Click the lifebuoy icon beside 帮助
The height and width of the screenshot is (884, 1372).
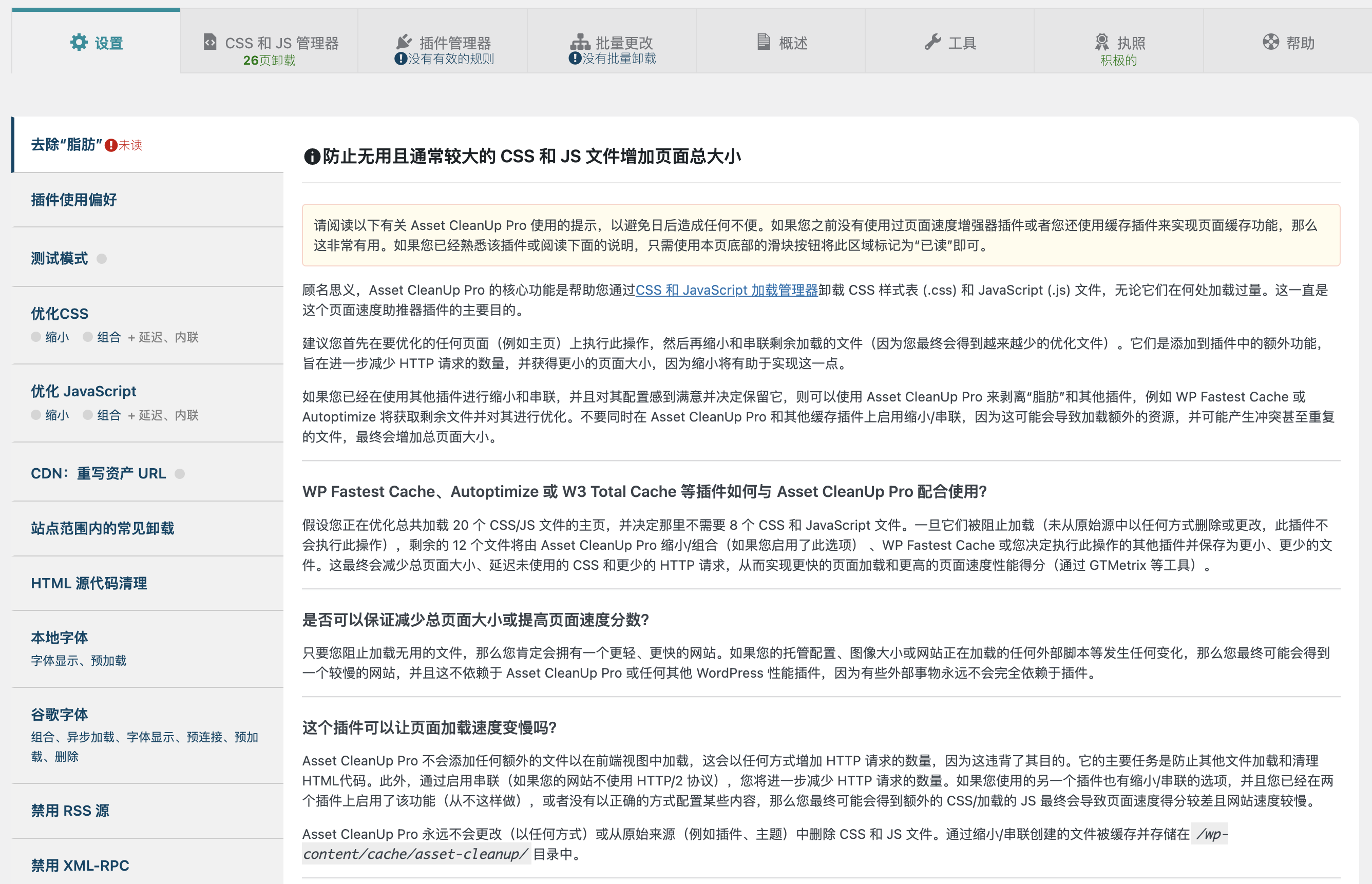[x=1271, y=42]
